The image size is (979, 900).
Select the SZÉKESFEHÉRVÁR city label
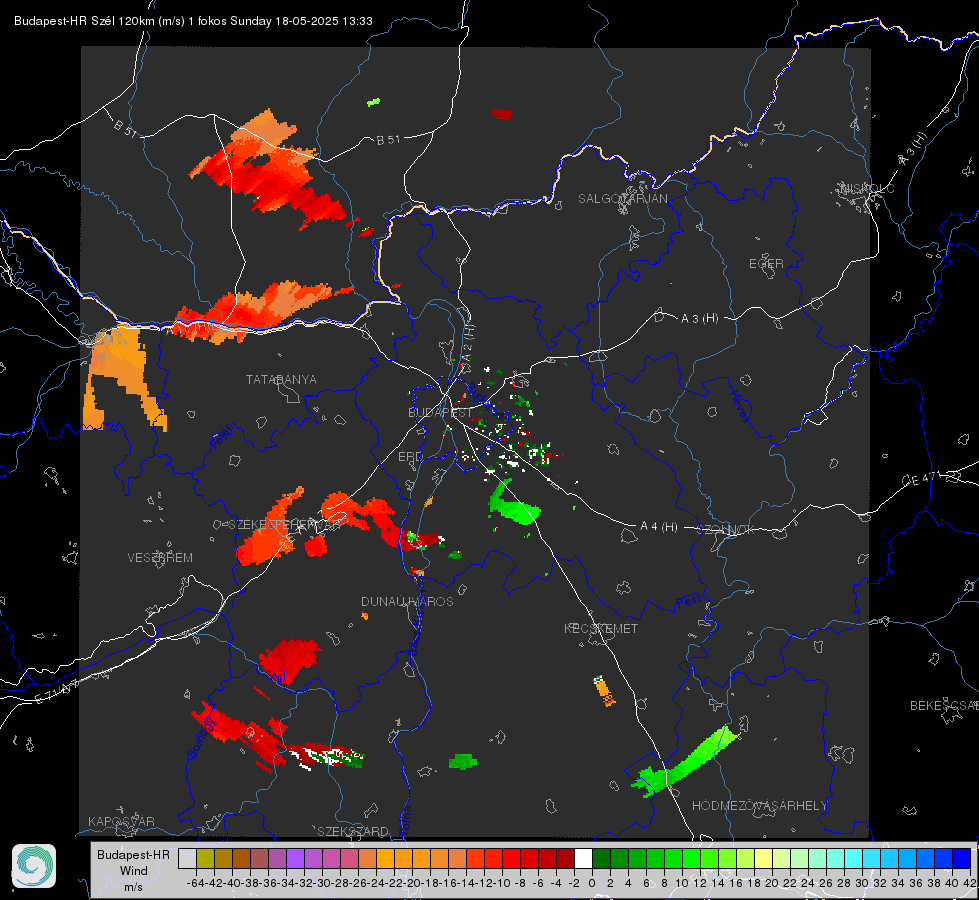tap(284, 525)
